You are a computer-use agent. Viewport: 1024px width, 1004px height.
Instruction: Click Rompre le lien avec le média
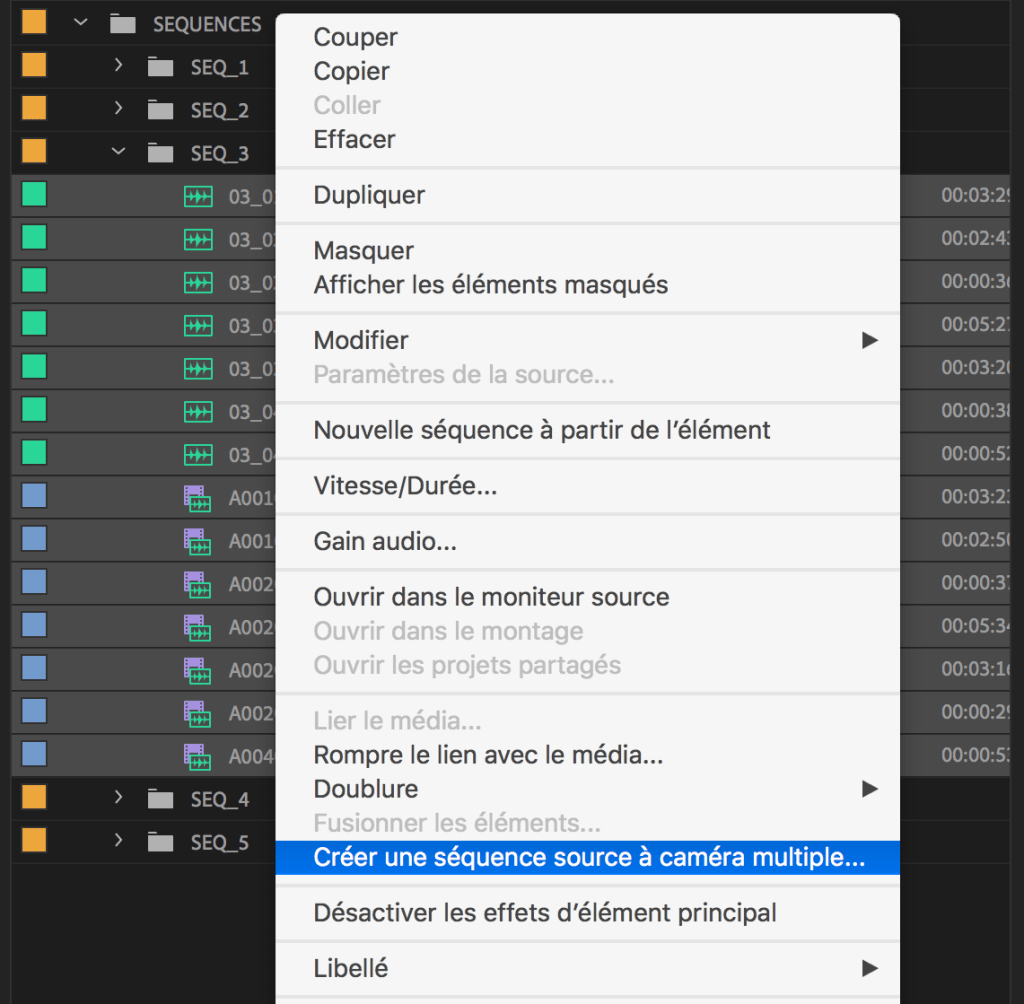(x=488, y=755)
